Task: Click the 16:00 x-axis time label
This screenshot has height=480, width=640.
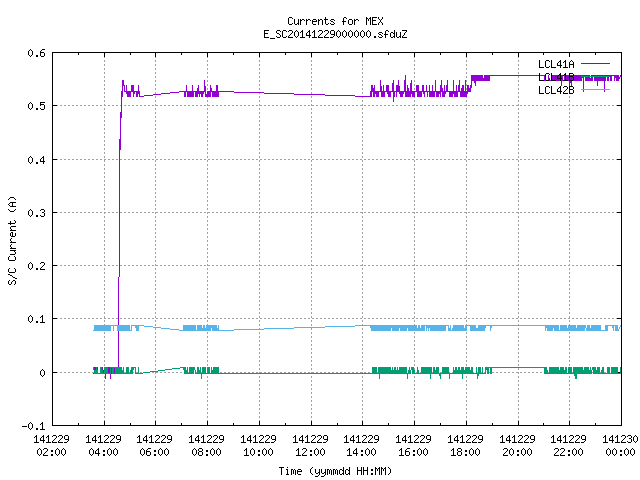Action: click(x=413, y=452)
